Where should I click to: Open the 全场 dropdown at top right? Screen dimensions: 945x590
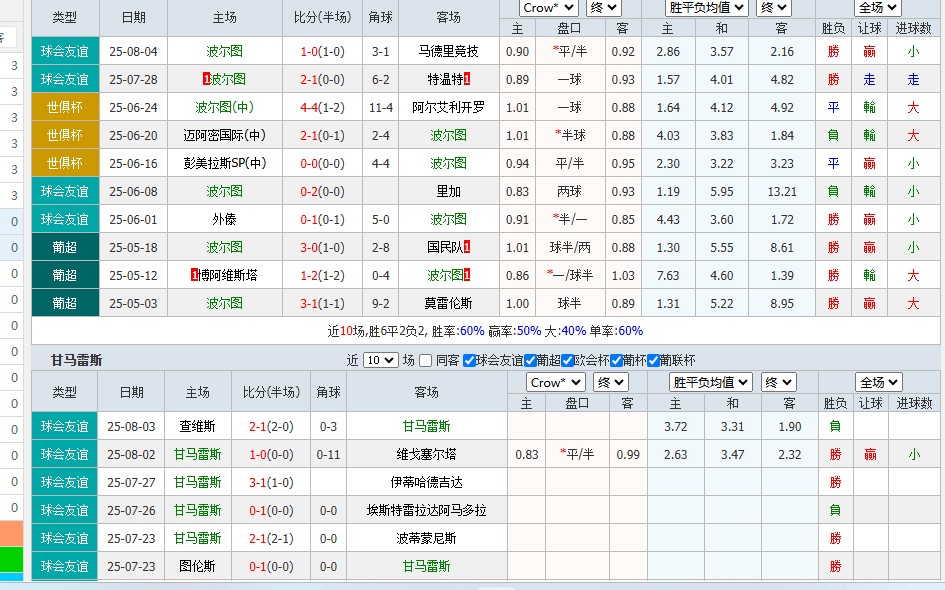876,7
